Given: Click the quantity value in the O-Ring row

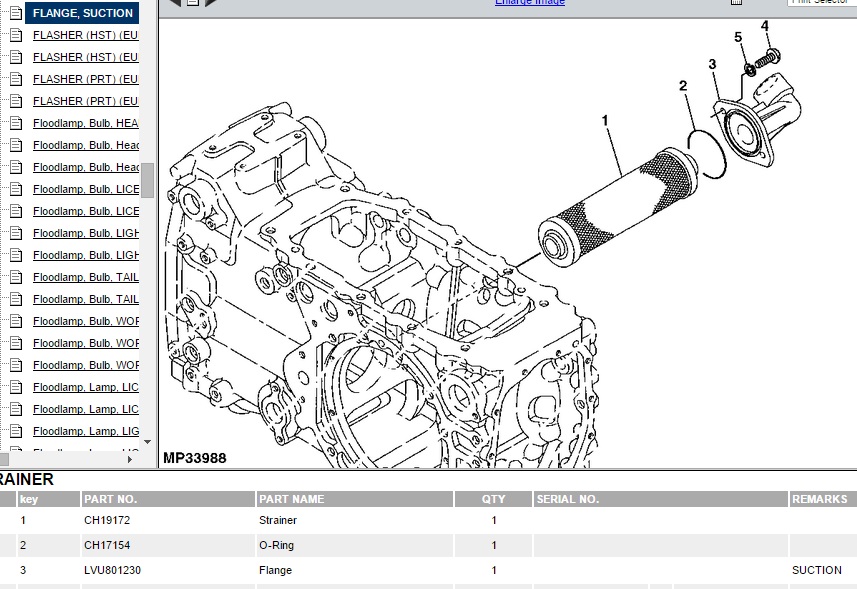Looking at the screenshot, I should pyautogui.click(x=494, y=545).
